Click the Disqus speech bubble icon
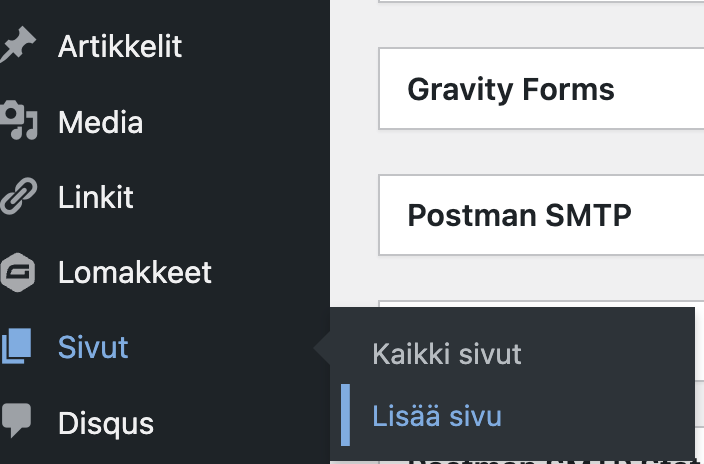Image resolution: width=704 pixels, height=464 pixels. tap(17, 422)
